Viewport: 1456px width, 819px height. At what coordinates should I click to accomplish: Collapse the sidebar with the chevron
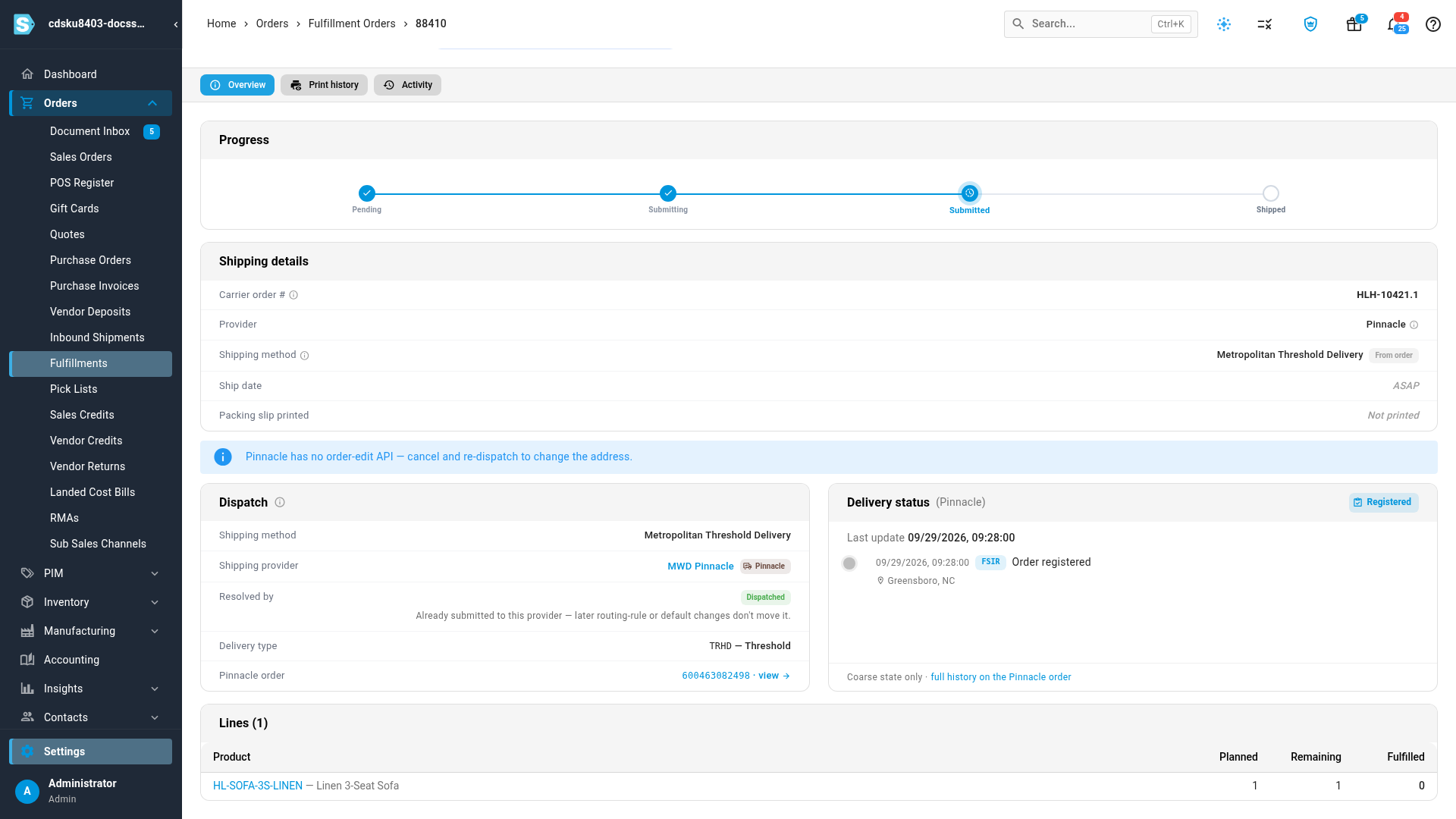(176, 24)
